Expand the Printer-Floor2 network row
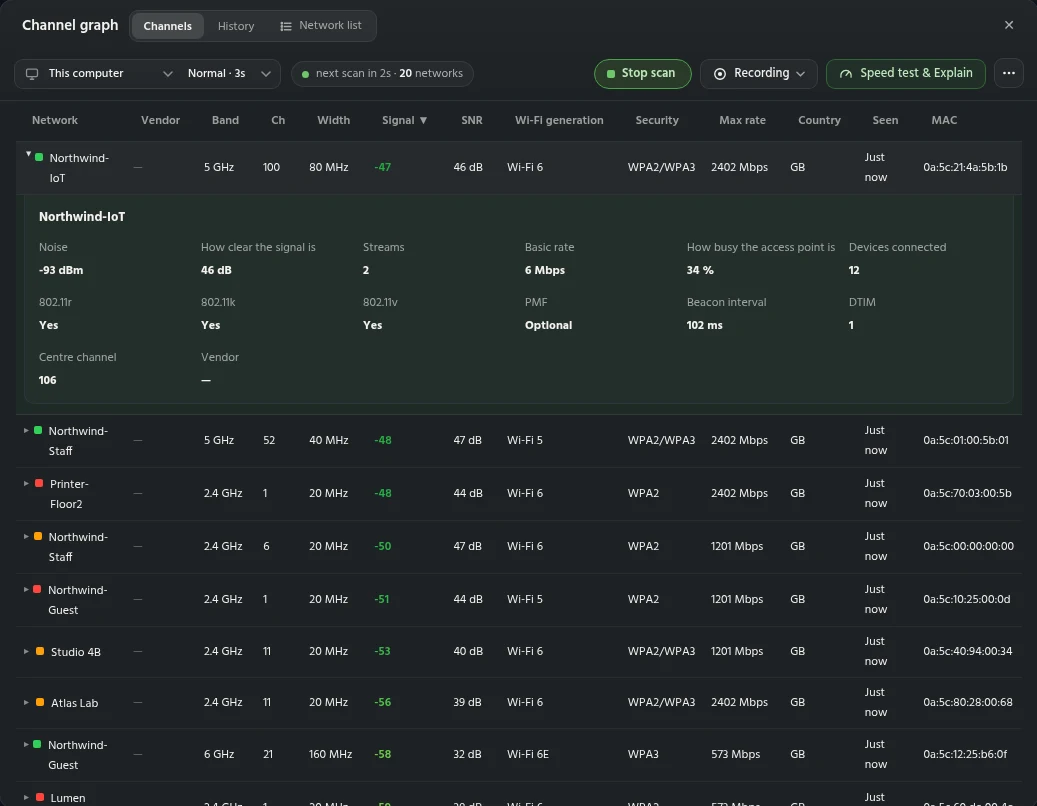This screenshot has height=806, width=1037. coord(26,483)
